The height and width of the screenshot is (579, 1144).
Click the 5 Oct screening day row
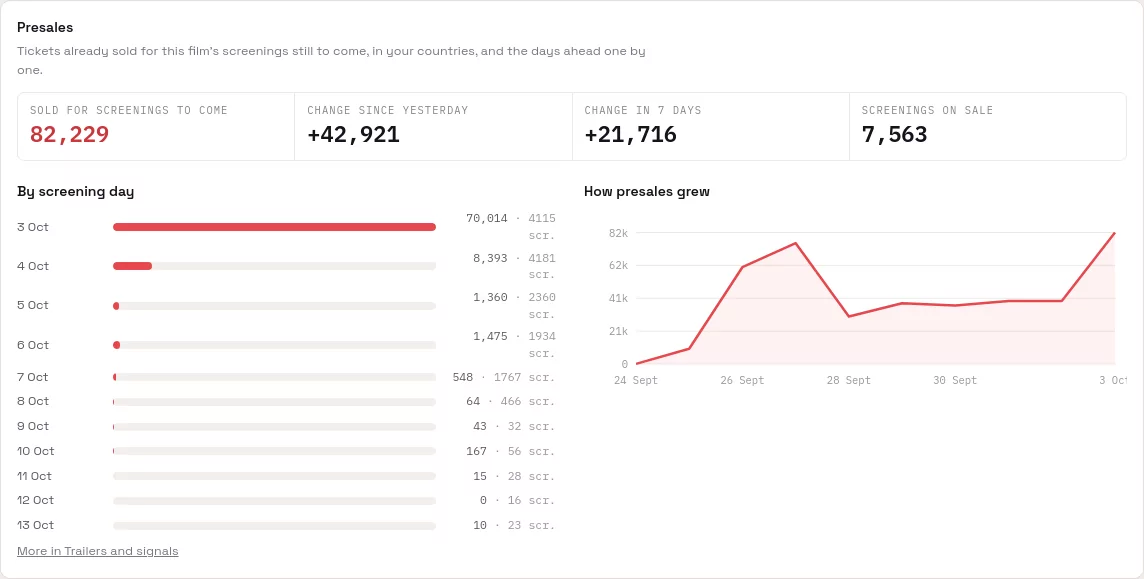coord(287,306)
